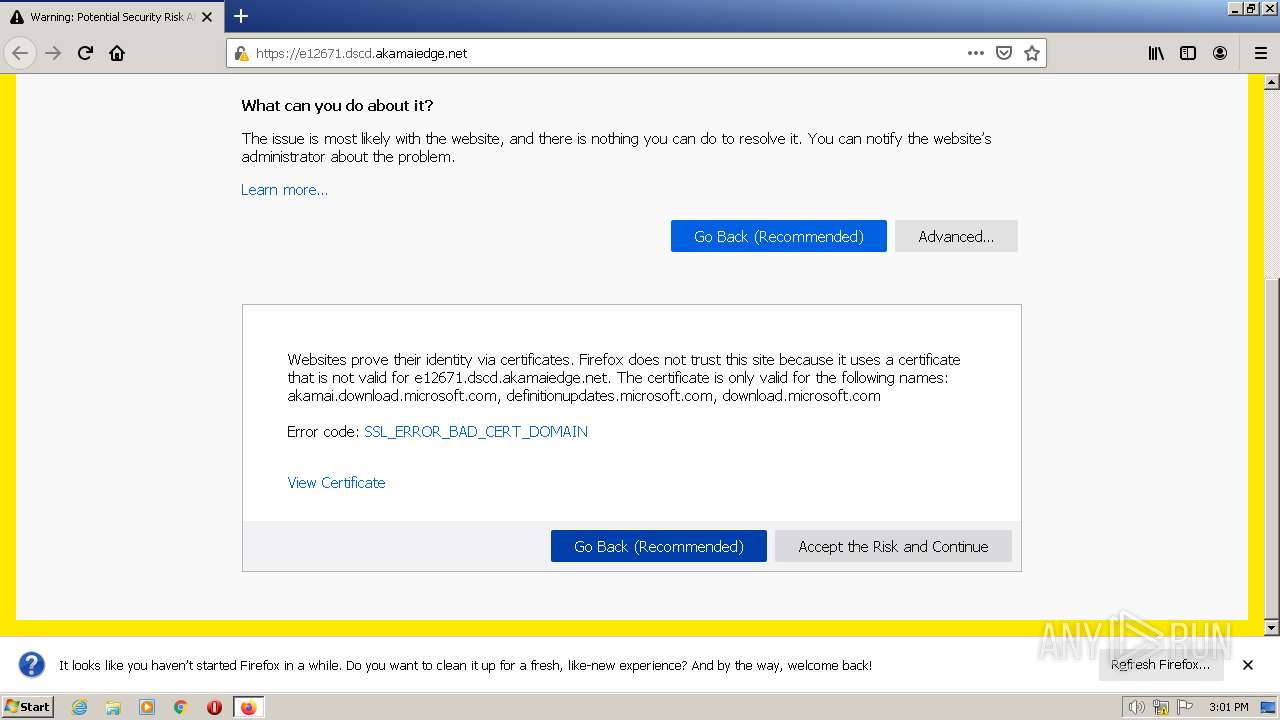
Task: Click the Firefox taskbar button
Action: [x=248, y=707]
